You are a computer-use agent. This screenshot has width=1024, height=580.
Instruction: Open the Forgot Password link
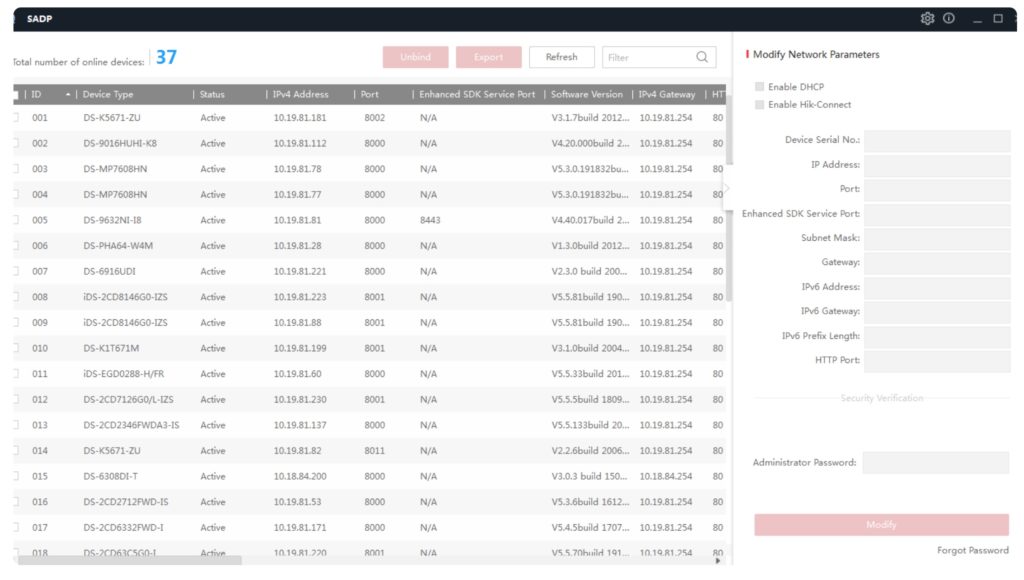coord(971,549)
